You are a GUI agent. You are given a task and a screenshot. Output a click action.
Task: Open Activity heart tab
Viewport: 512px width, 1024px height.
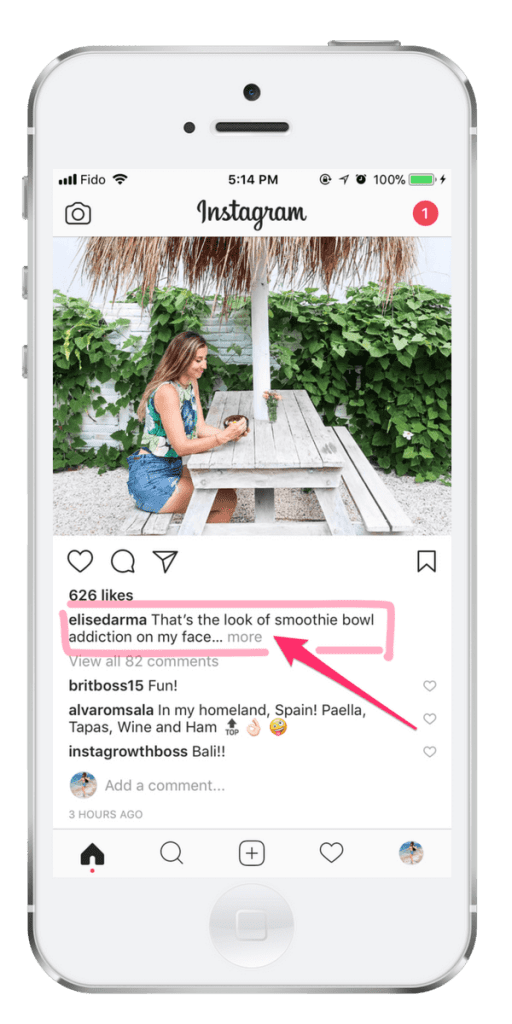[331, 853]
